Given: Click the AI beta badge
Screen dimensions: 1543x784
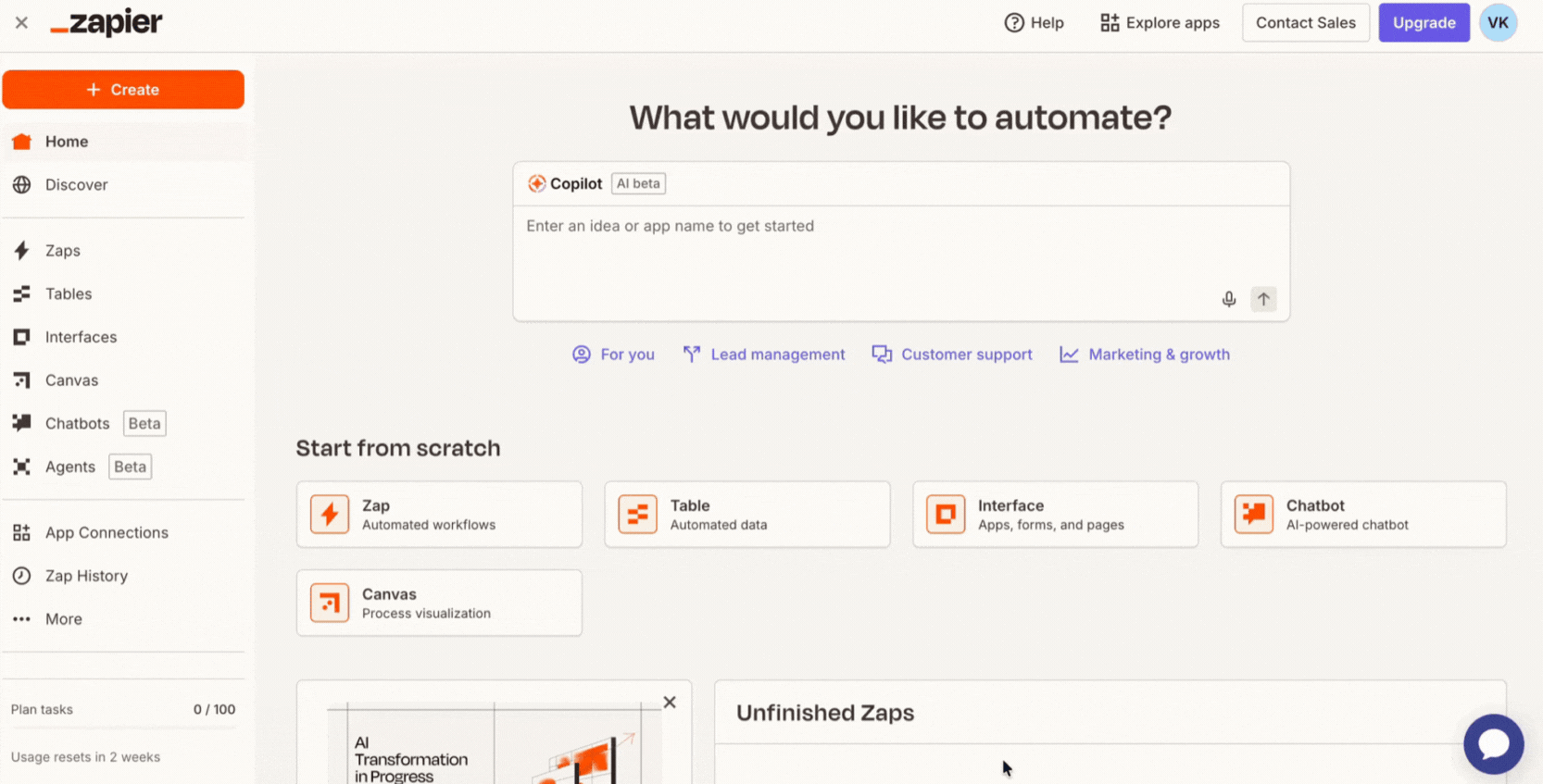Looking at the screenshot, I should 638,183.
